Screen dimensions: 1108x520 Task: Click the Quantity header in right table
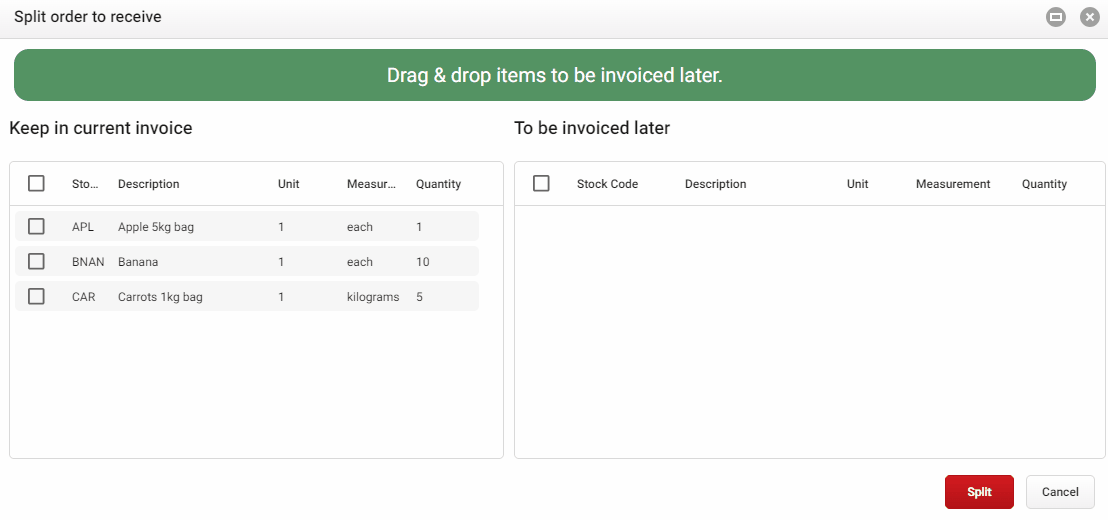1044,184
